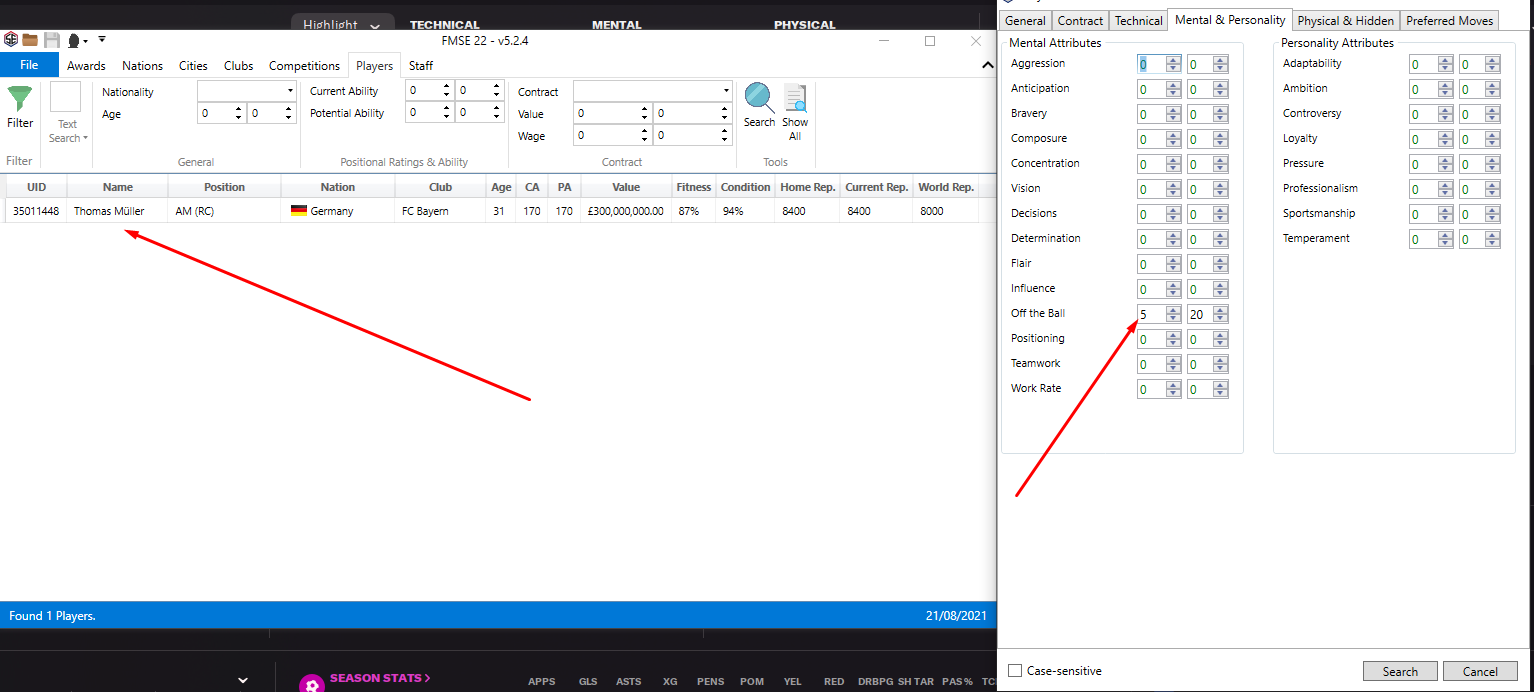Toggle the Case-sensitive checkbox
This screenshot has width=1534, height=692.
[x=1016, y=671]
